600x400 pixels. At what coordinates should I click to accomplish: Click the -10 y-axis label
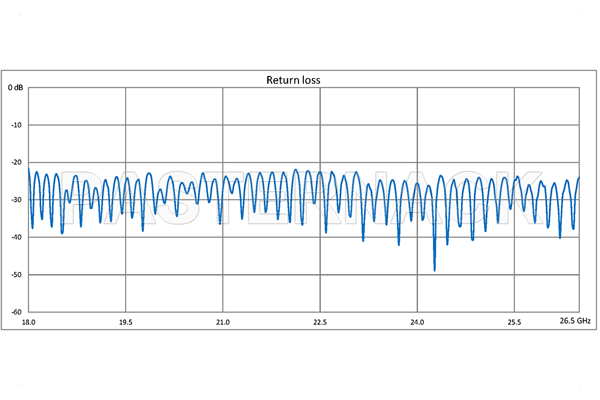coord(17,125)
